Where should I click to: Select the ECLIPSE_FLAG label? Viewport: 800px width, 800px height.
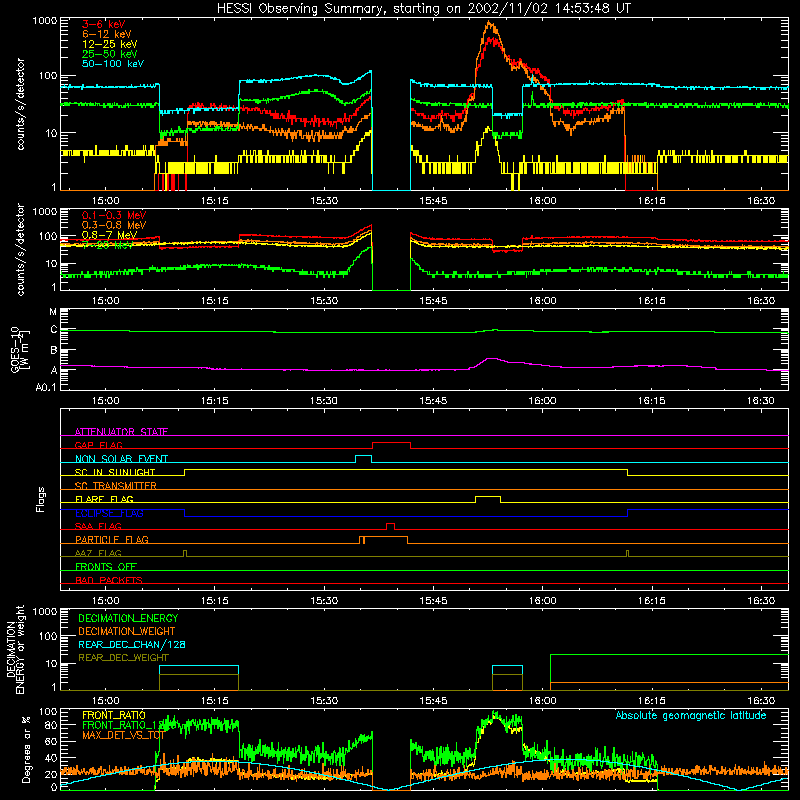click(110, 513)
